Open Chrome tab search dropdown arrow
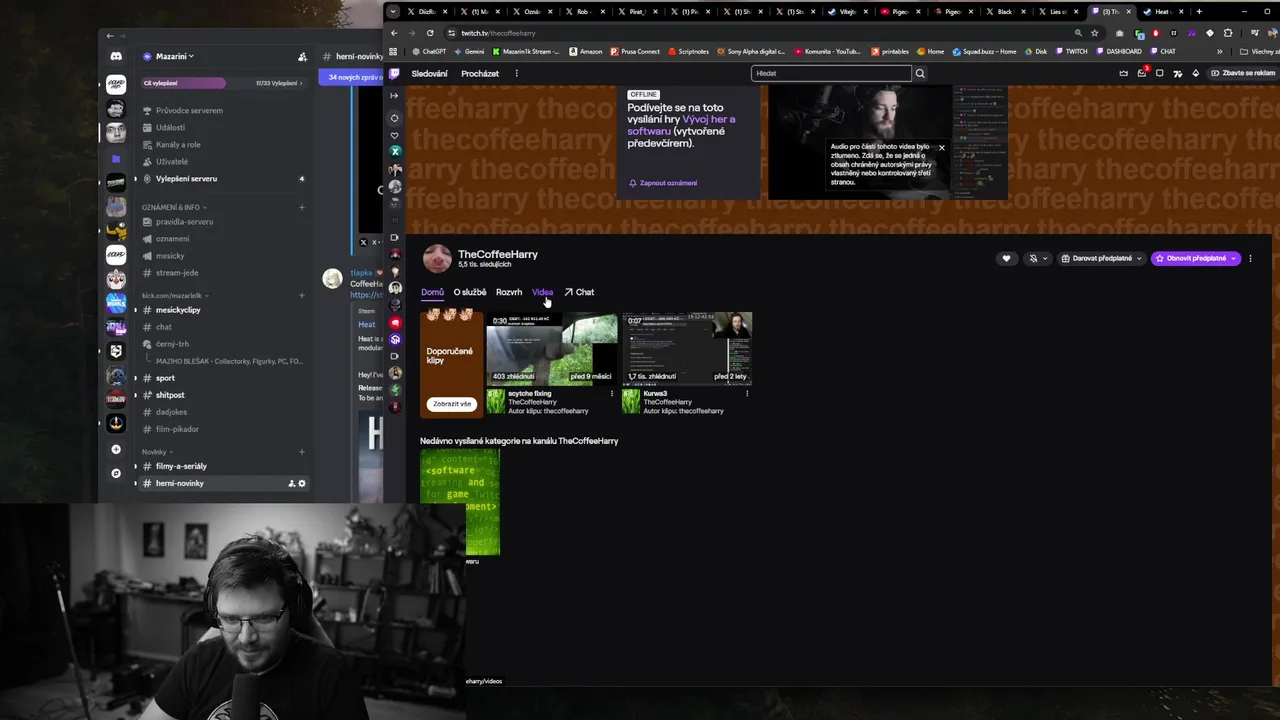Screen dimensions: 1280x720 (393, 12)
